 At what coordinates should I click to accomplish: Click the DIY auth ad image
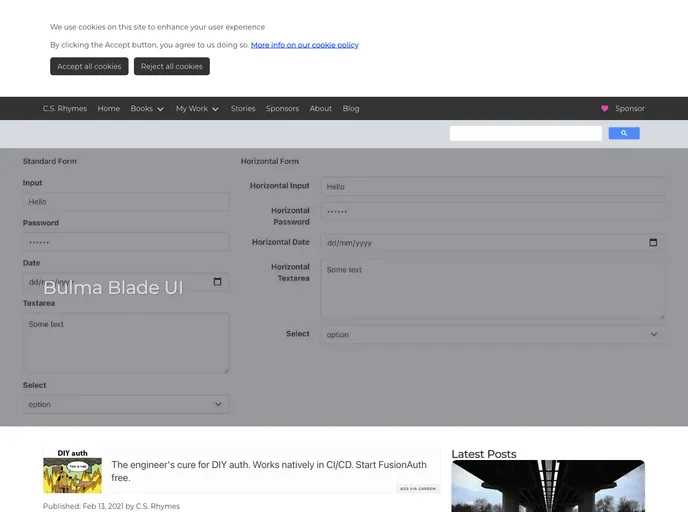pyautogui.click(x=72, y=471)
